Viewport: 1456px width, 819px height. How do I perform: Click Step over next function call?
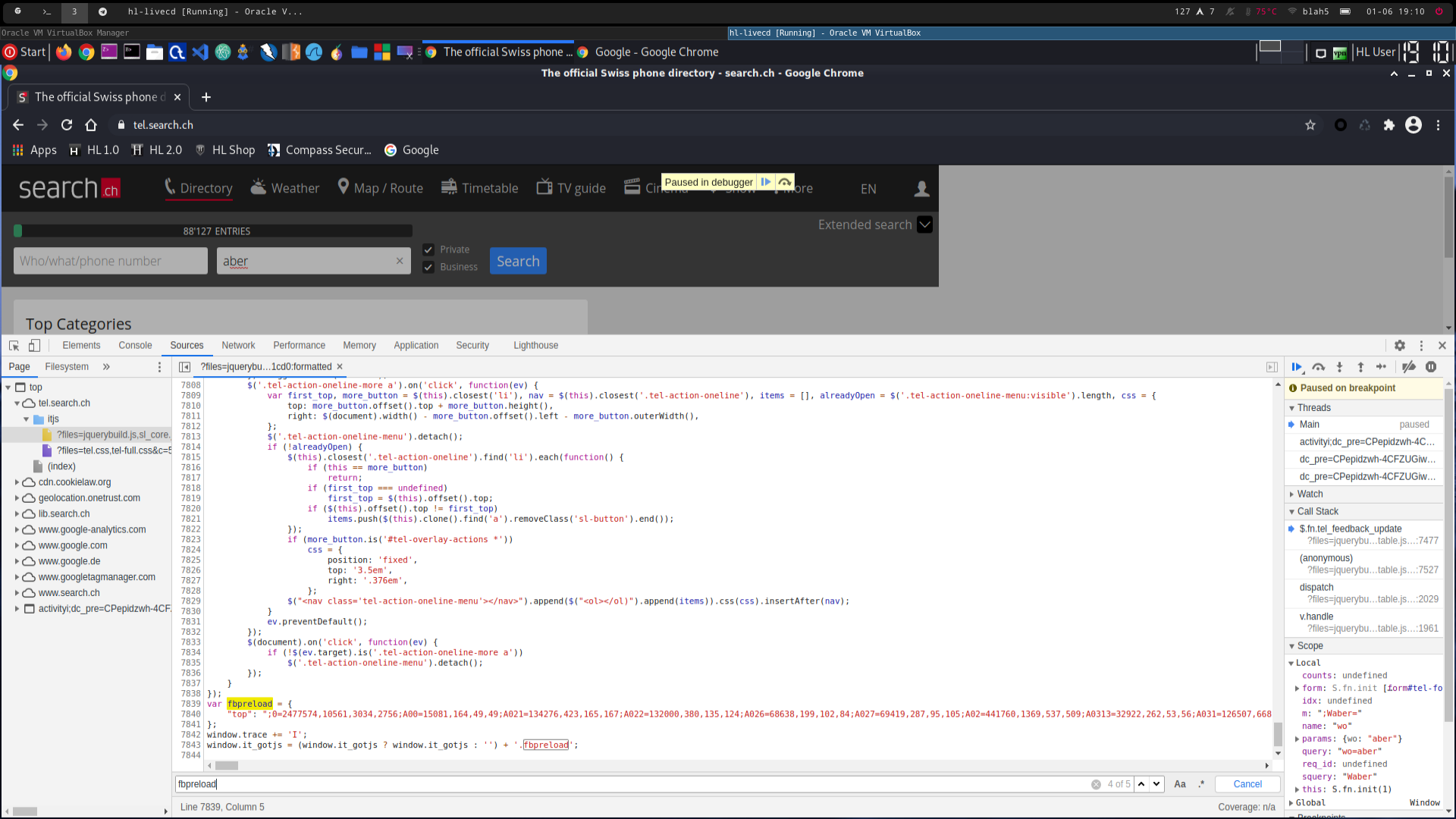point(1319,367)
